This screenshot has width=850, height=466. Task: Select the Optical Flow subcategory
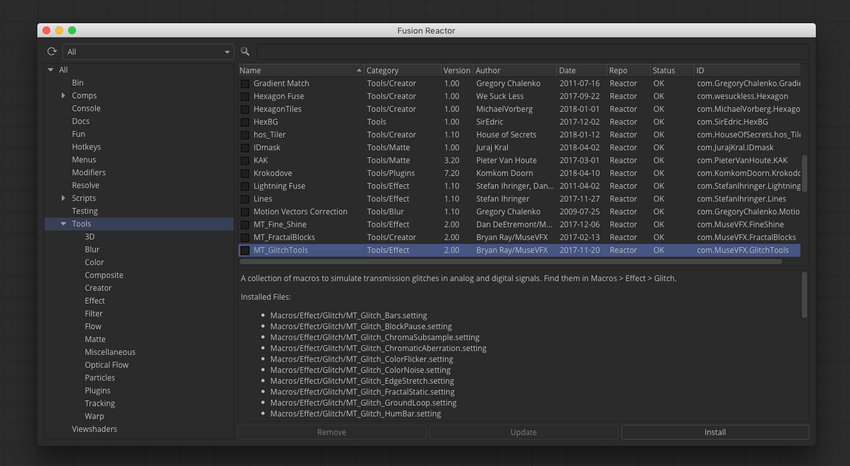pos(107,365)
